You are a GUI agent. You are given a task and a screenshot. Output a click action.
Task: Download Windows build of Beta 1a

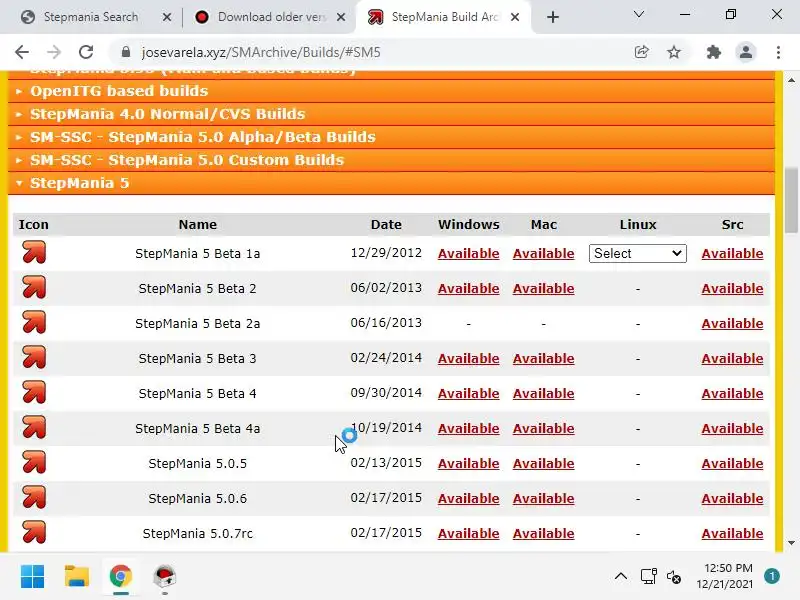[x=468, y=254]
